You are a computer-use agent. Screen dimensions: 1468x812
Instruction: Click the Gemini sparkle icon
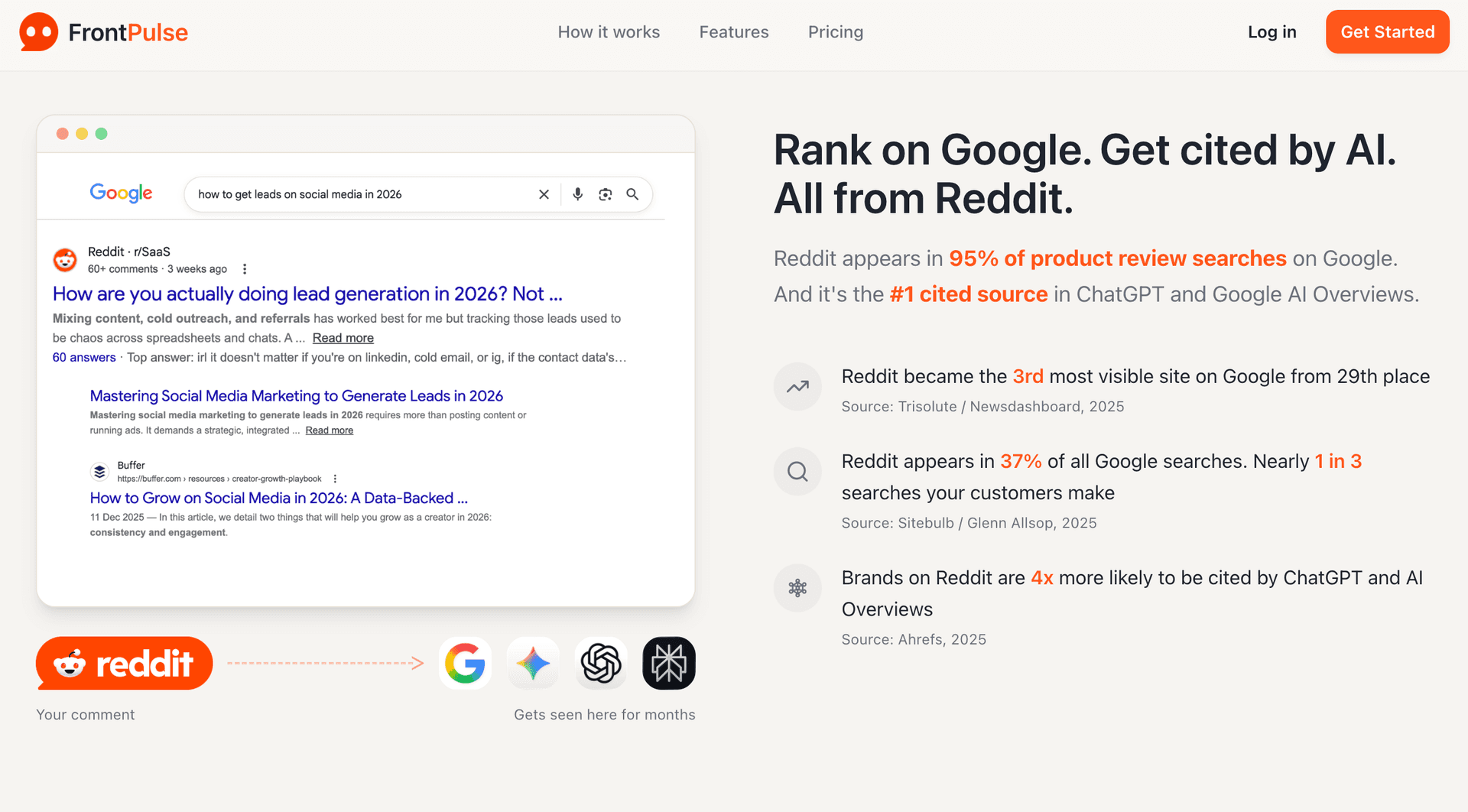pos(533,663)
